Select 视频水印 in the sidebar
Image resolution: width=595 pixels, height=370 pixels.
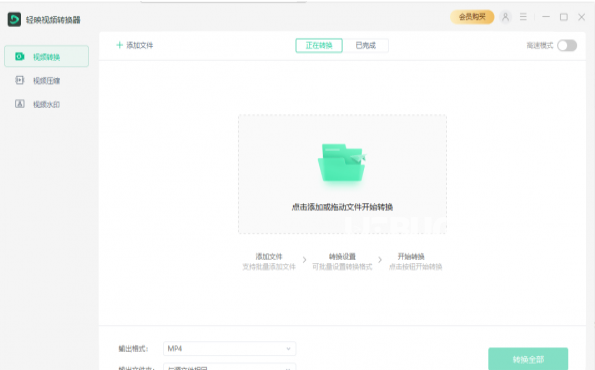click(46, 104)
